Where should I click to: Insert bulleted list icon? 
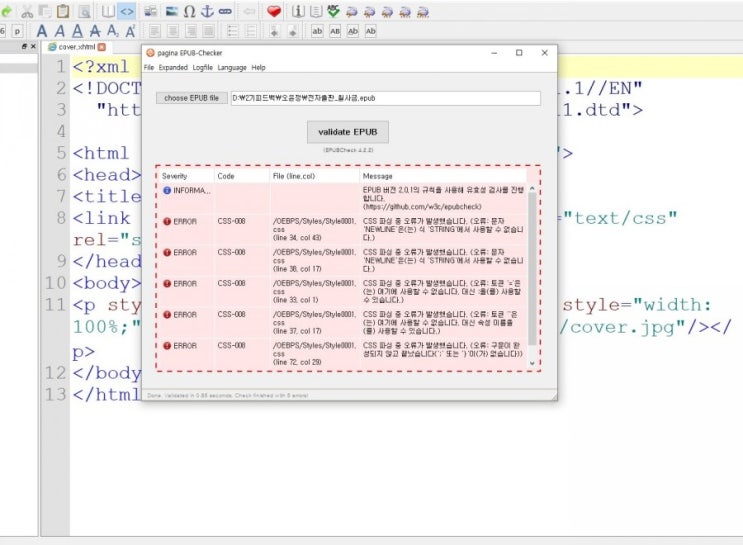233,31
